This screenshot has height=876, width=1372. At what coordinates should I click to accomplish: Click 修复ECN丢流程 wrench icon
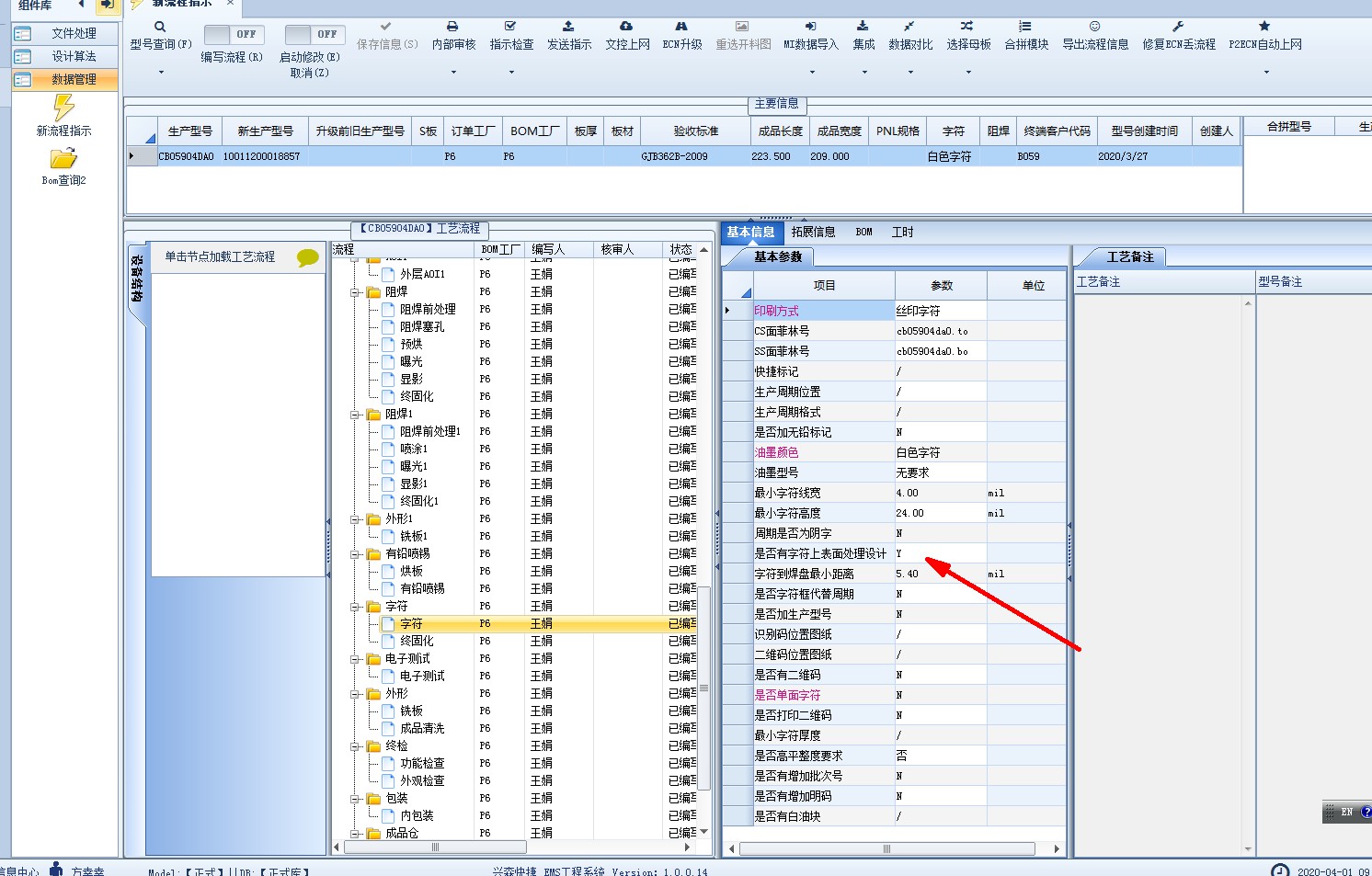point(1178,27)
